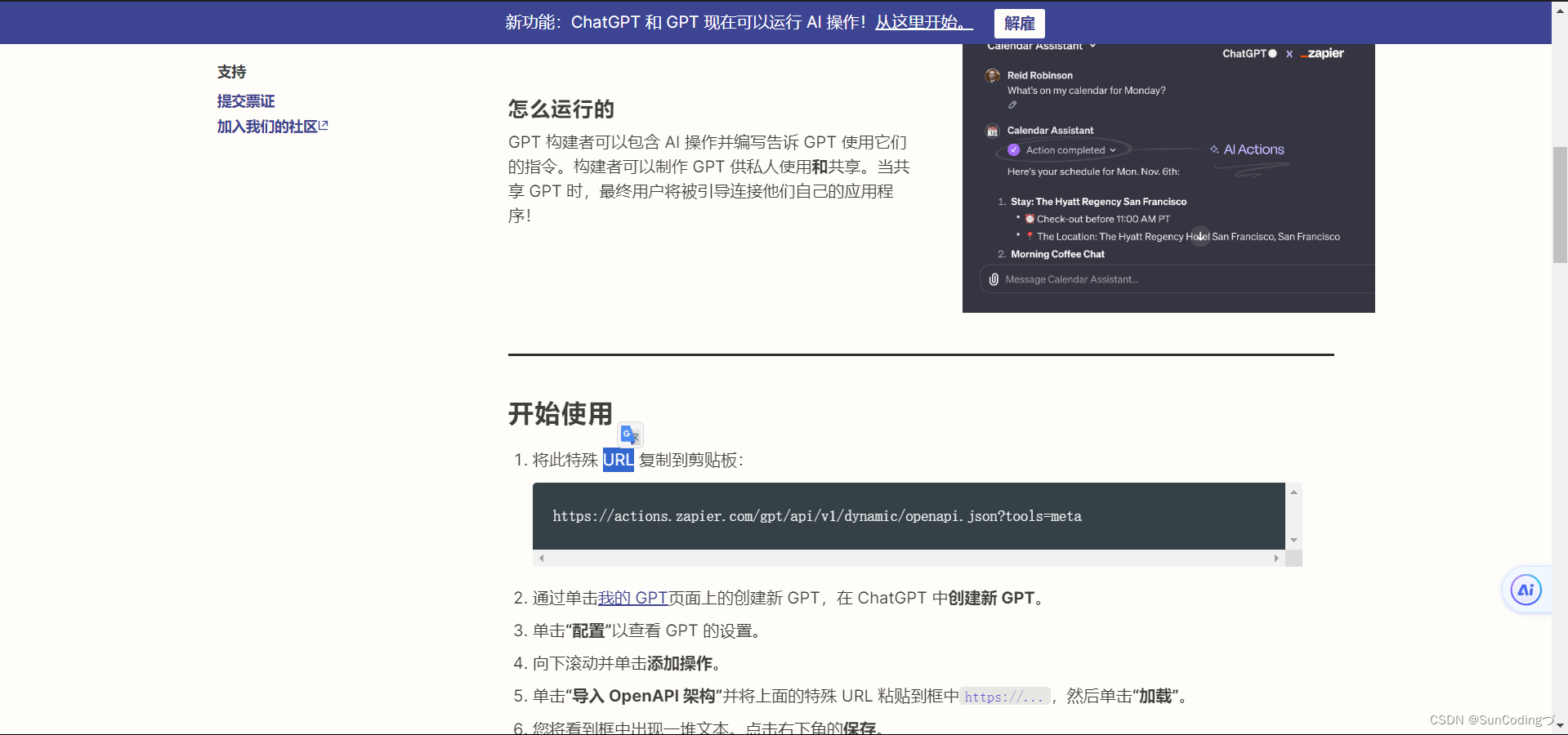1568x735 pixels.
Task: Open the Action completed dropdown chevron
Action: pyautogui.click(x=1113, y=149)
